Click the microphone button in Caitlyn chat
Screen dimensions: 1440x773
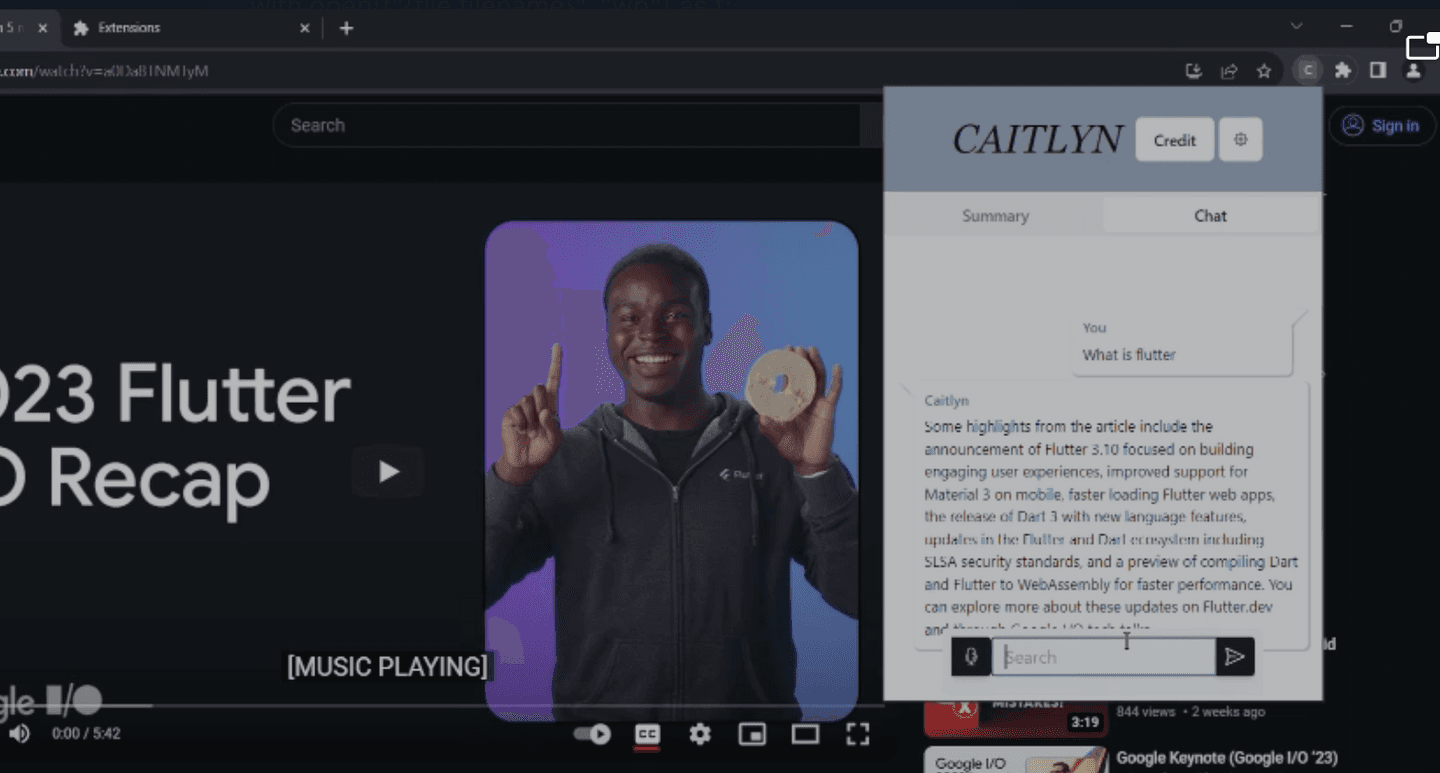coord(971,657)
